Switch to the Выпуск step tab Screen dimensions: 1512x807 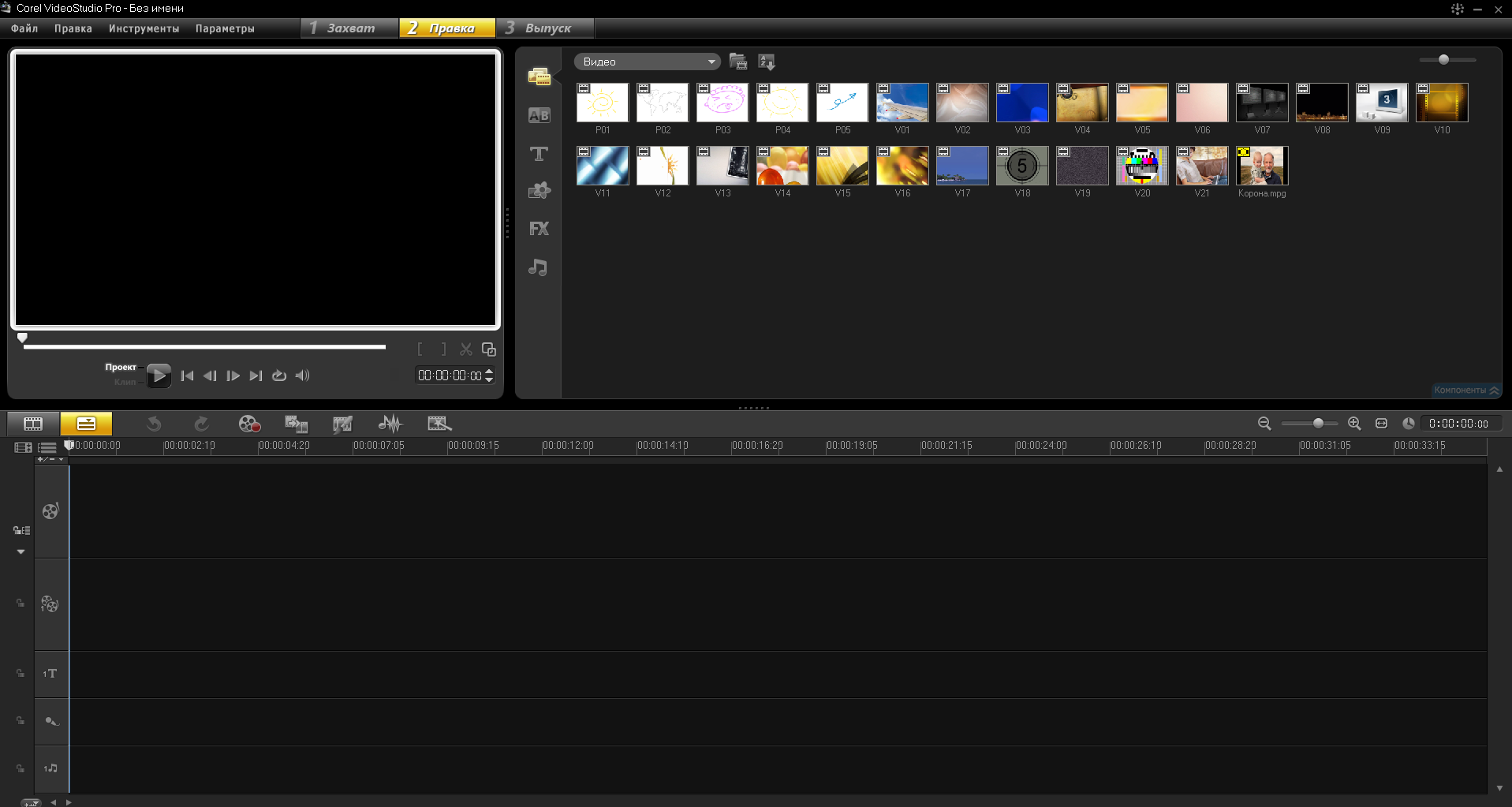(545, 28)
